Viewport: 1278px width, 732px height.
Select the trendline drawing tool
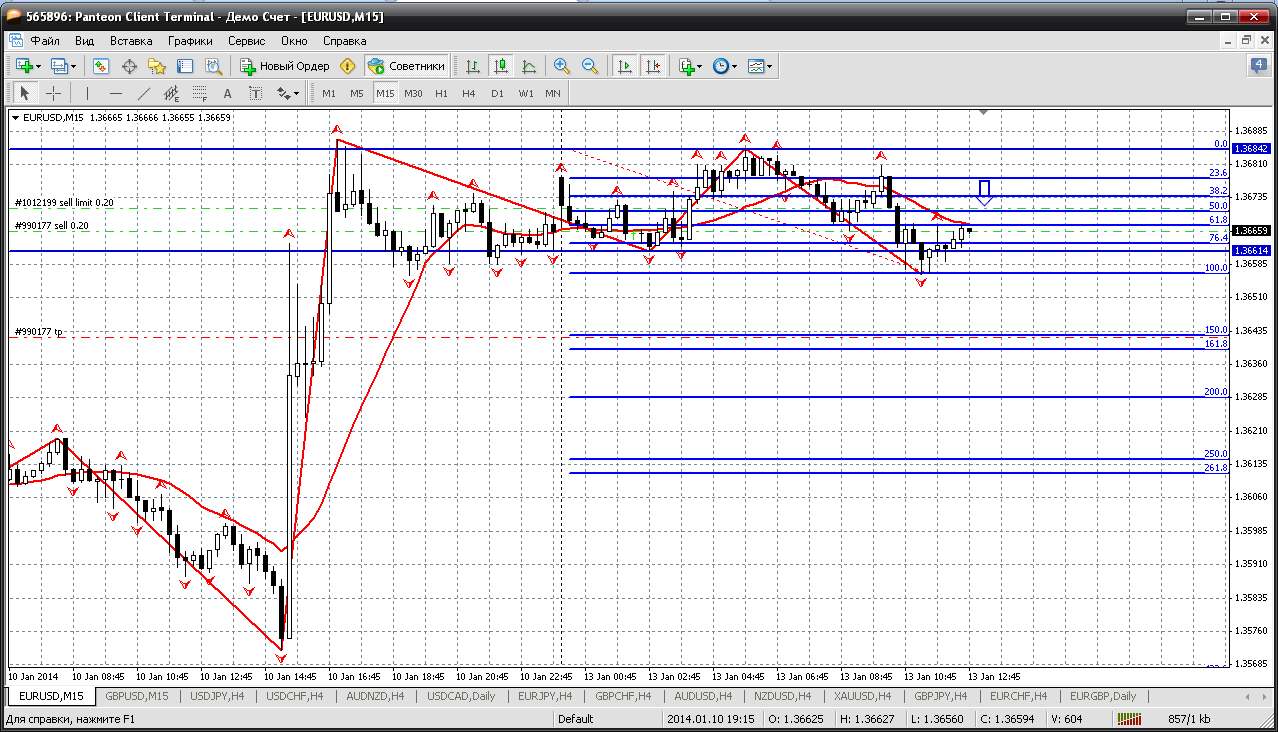(144, 93)
